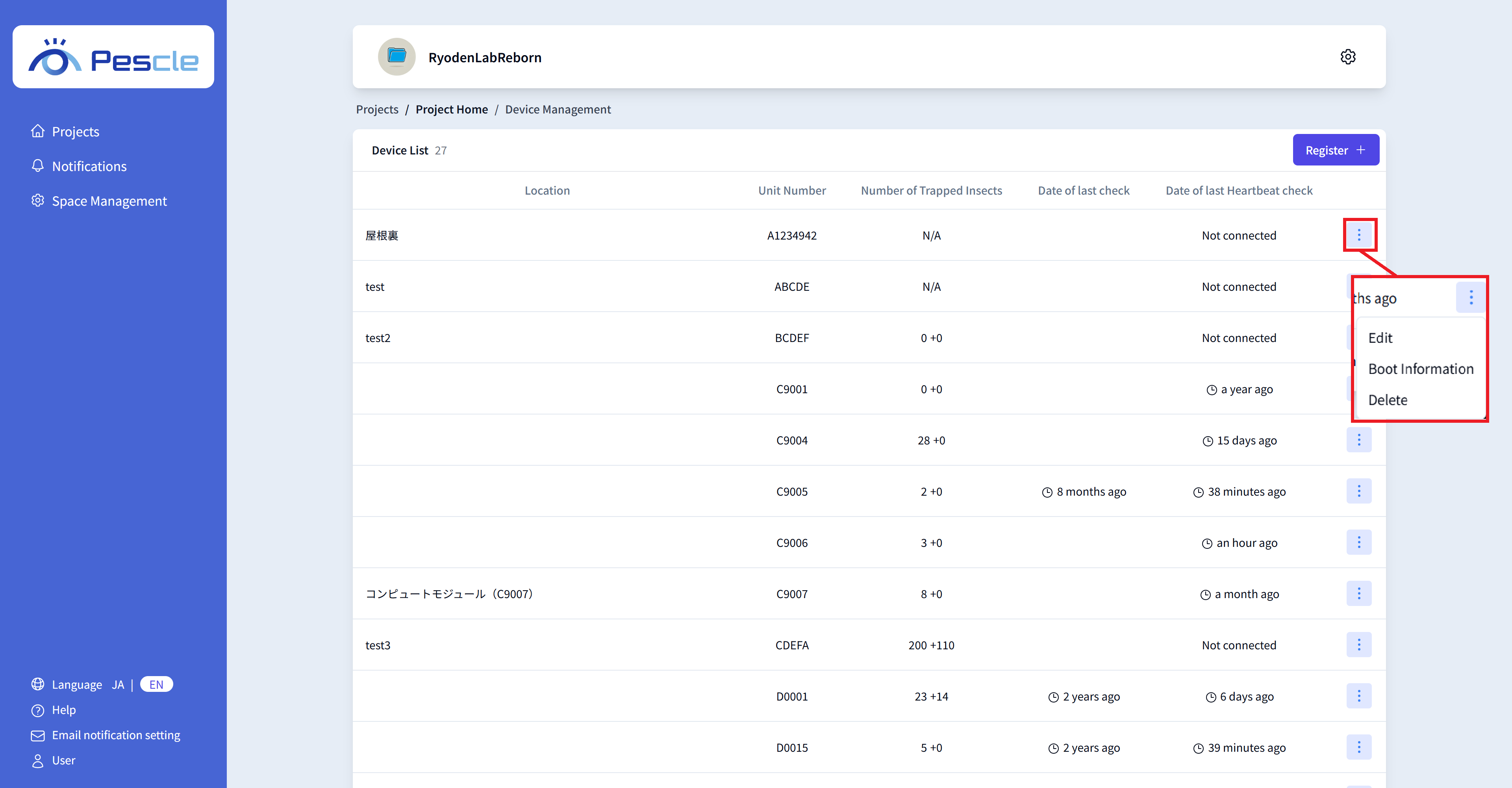Open the User menu

click(x=63, y=760)
